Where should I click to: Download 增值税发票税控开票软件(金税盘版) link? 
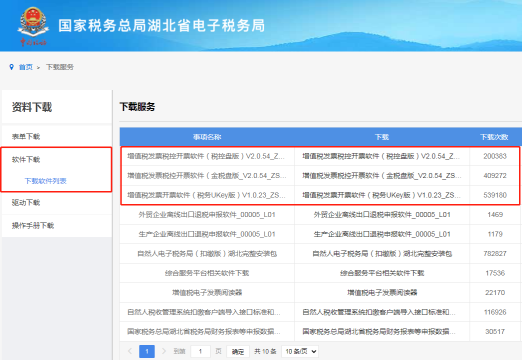tap(382, 175)
